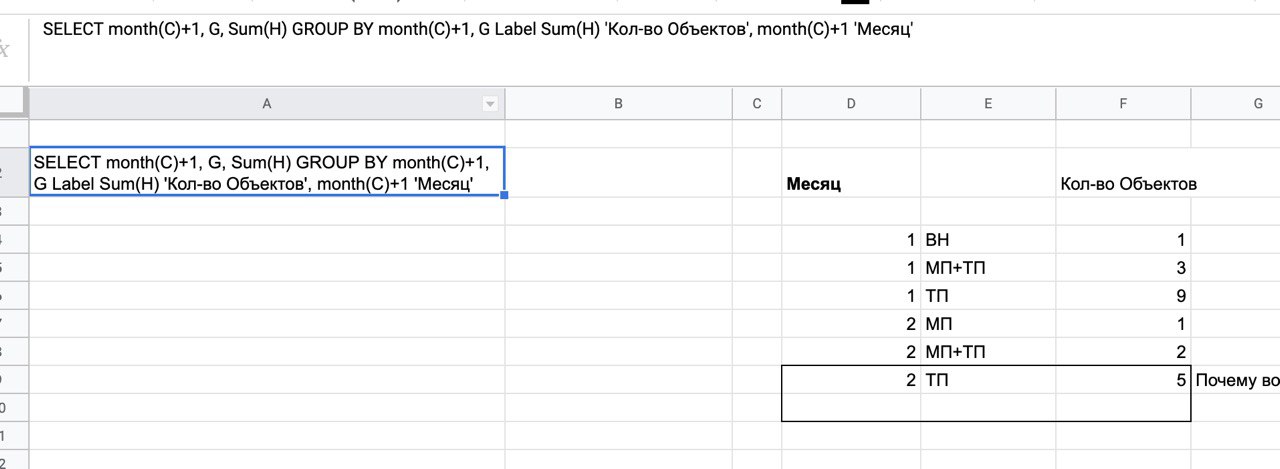Screen dimensions: 1280x469
Task: Select column F header
Action: point(1123,104)
